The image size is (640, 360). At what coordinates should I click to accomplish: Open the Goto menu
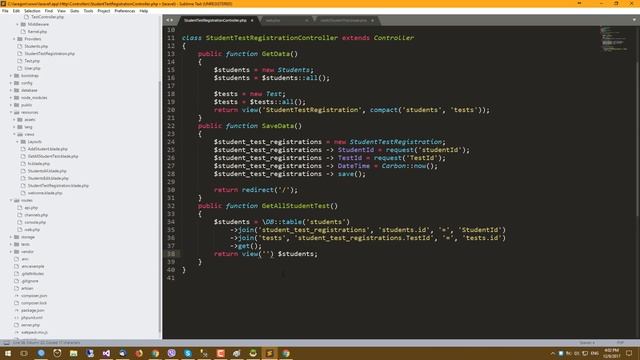click(x=74, y=11)
